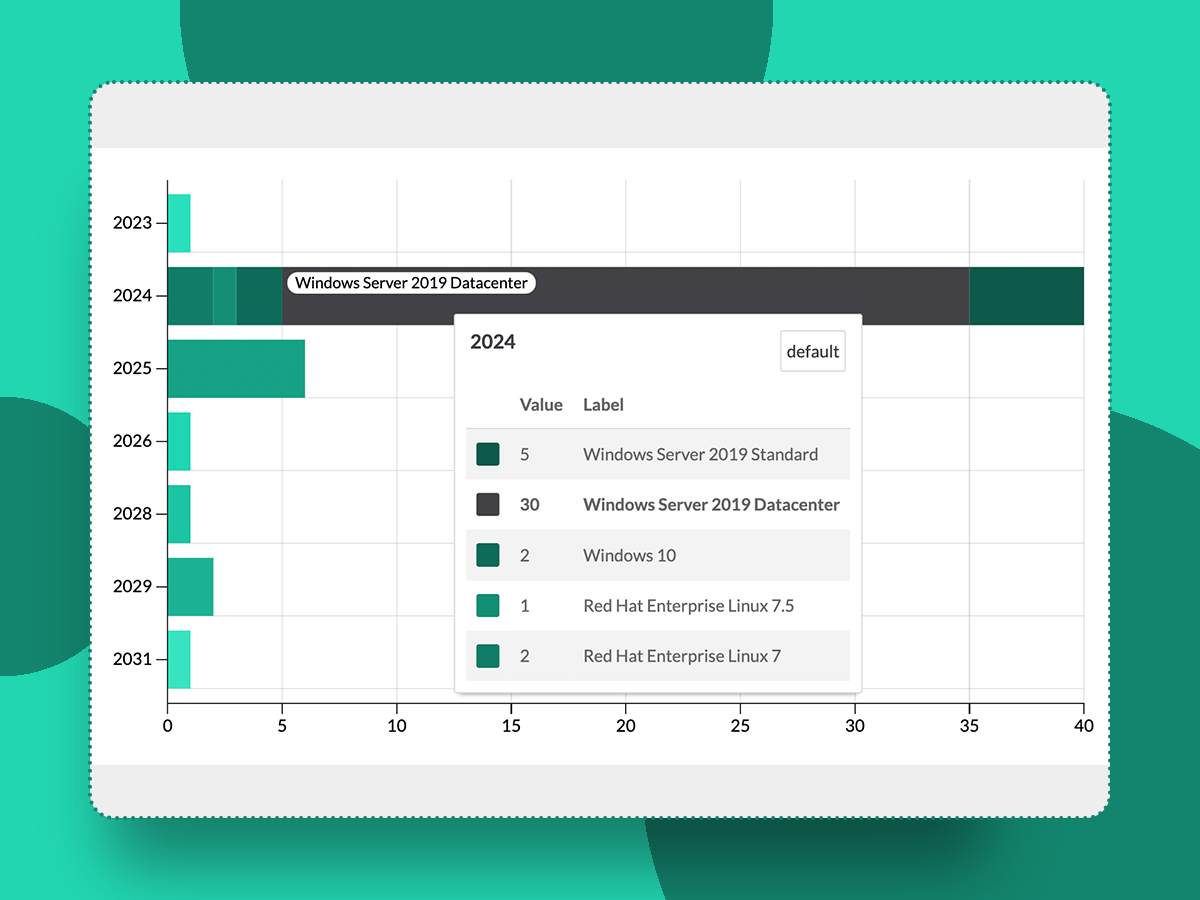Select the first green segment of the 2024 bar
This screenshot has height=900, width=1200.
[190, 296]
